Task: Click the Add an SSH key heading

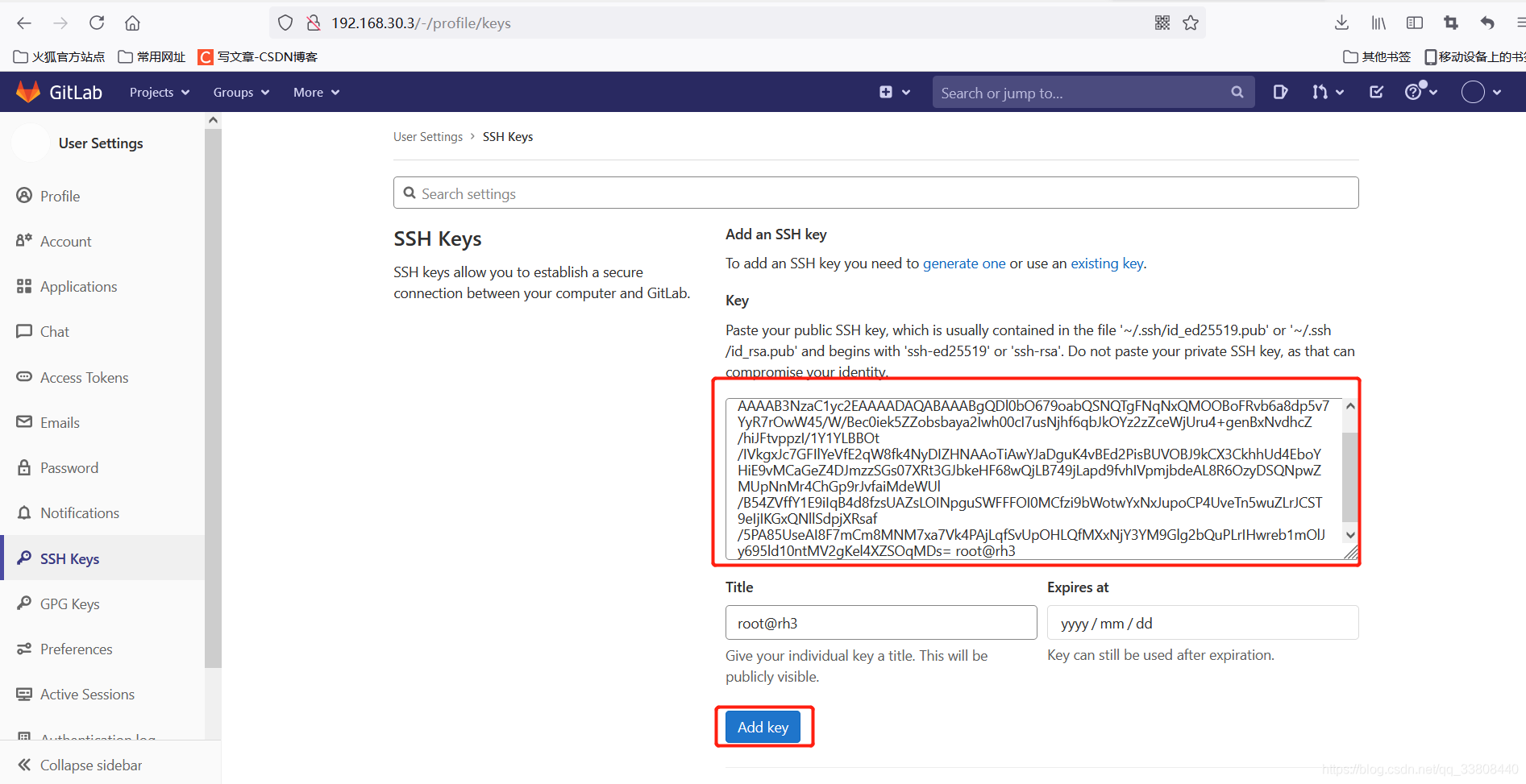Action: point(776,234)
